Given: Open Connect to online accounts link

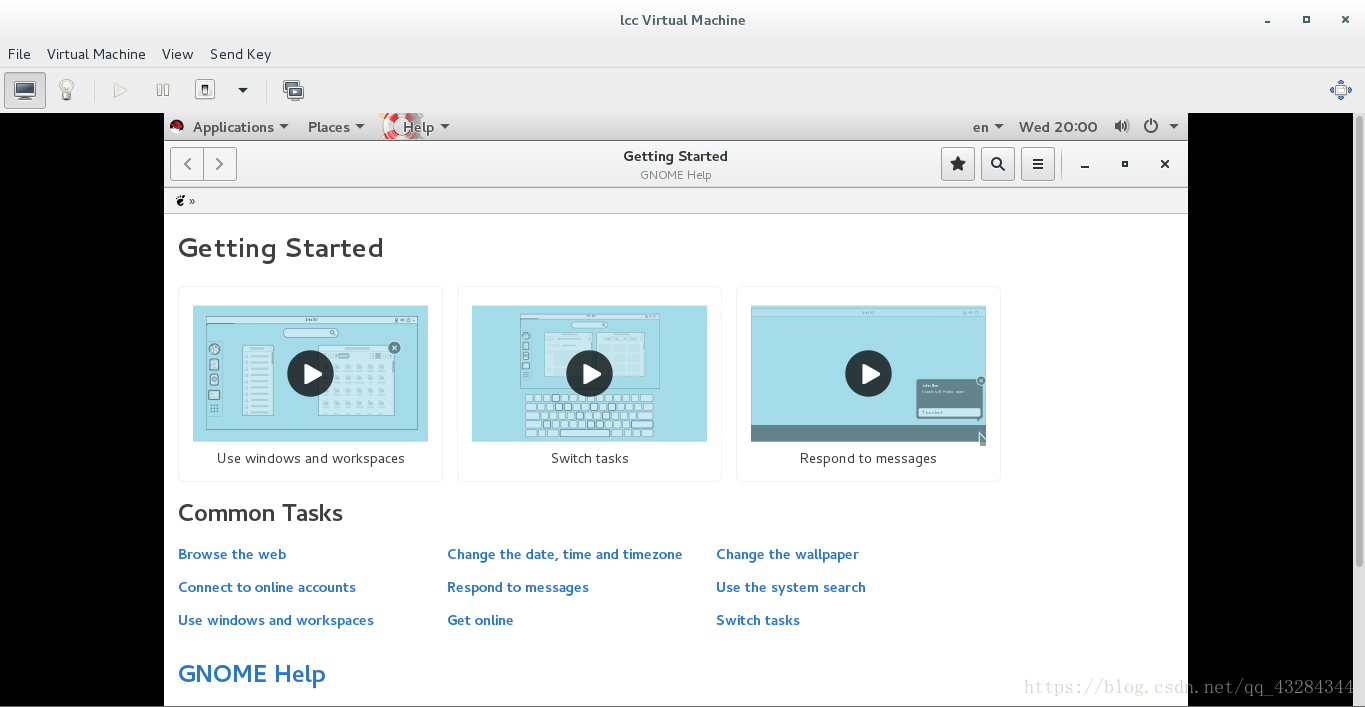Looking at the screenshot, I should tap(267, 588).
